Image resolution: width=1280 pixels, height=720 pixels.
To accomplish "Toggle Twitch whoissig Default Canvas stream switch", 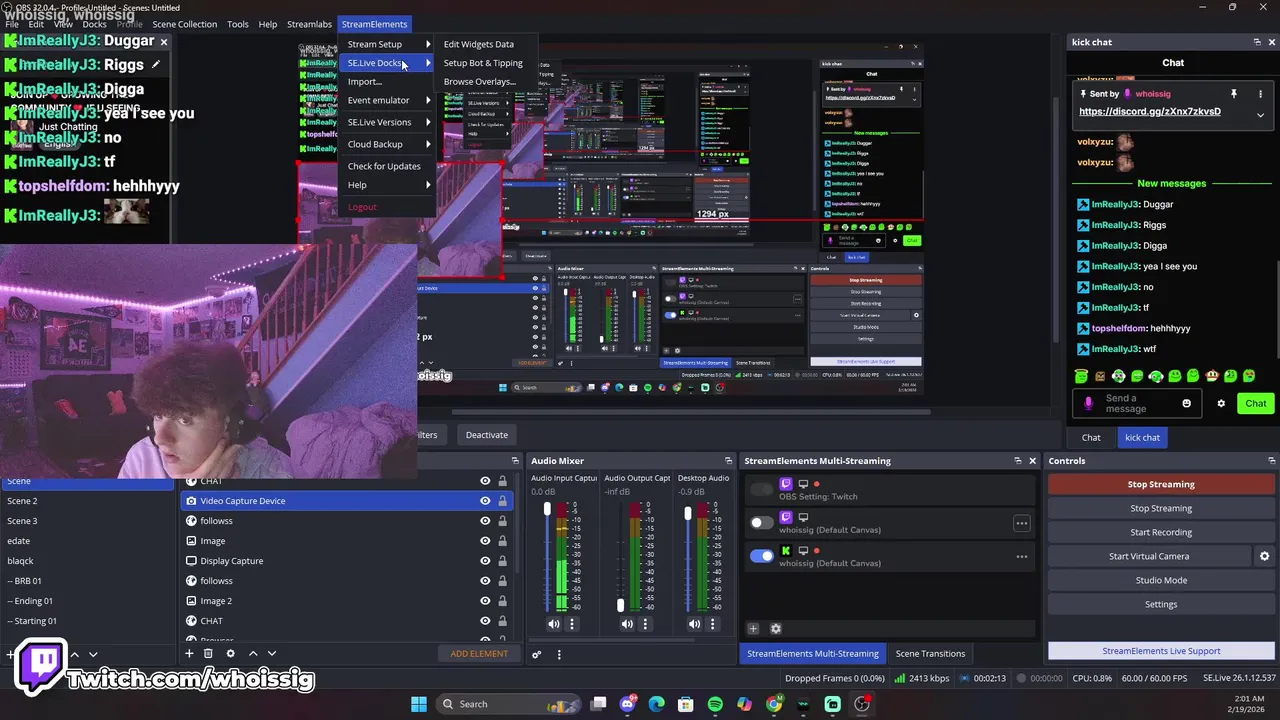I will pos(762,522).
